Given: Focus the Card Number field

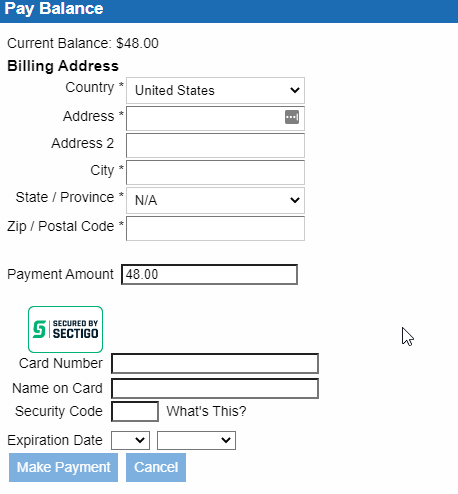Looking at the screenshot, I should click(x=215, y=363).
